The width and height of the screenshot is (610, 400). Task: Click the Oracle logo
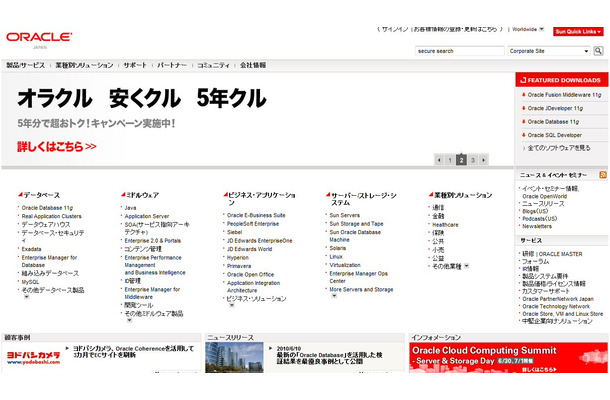click(39, 37)
